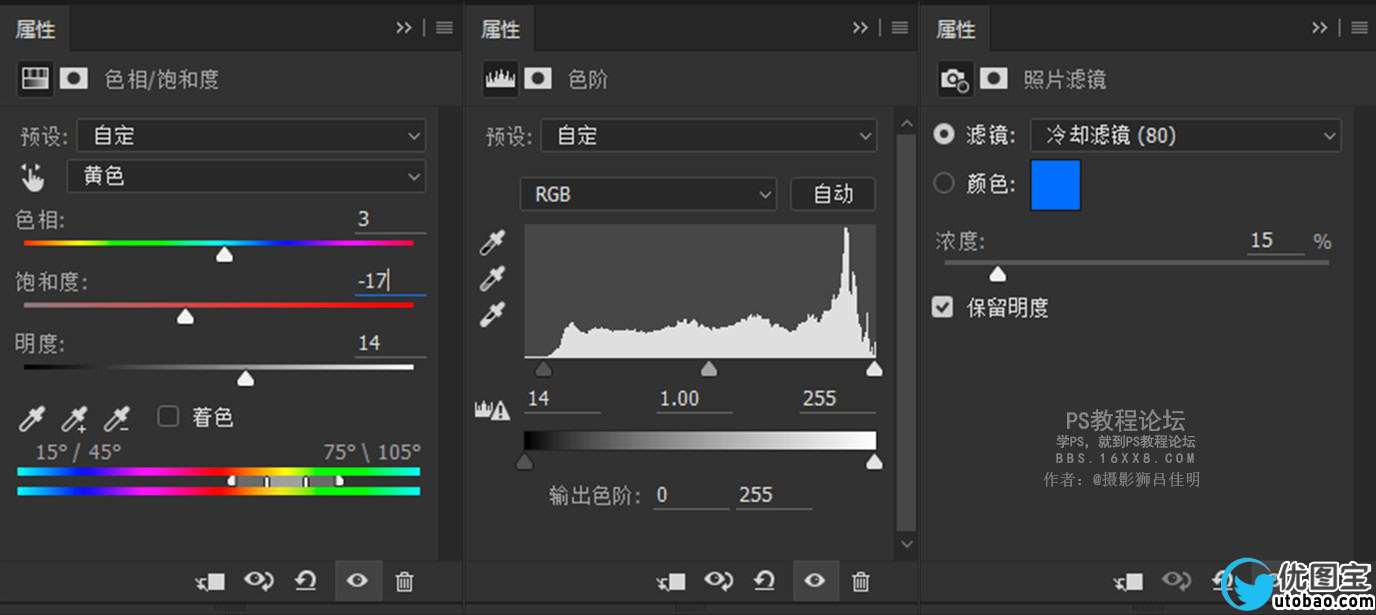Click the clip to layer icon in Levels panel
Viewport: 1376px width, 615px height.
click(671, 581)
